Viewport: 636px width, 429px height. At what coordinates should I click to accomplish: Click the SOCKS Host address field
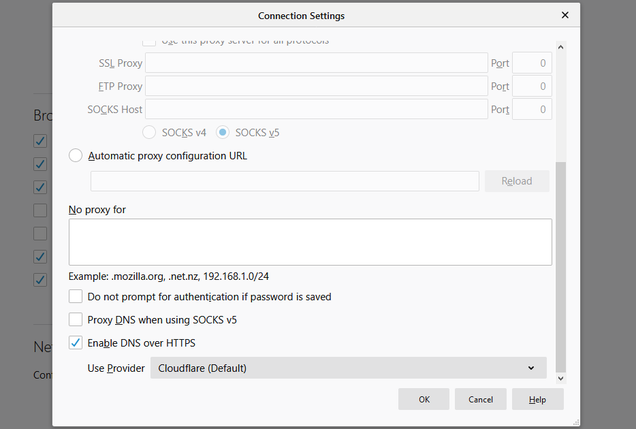(x=316, y=109)
